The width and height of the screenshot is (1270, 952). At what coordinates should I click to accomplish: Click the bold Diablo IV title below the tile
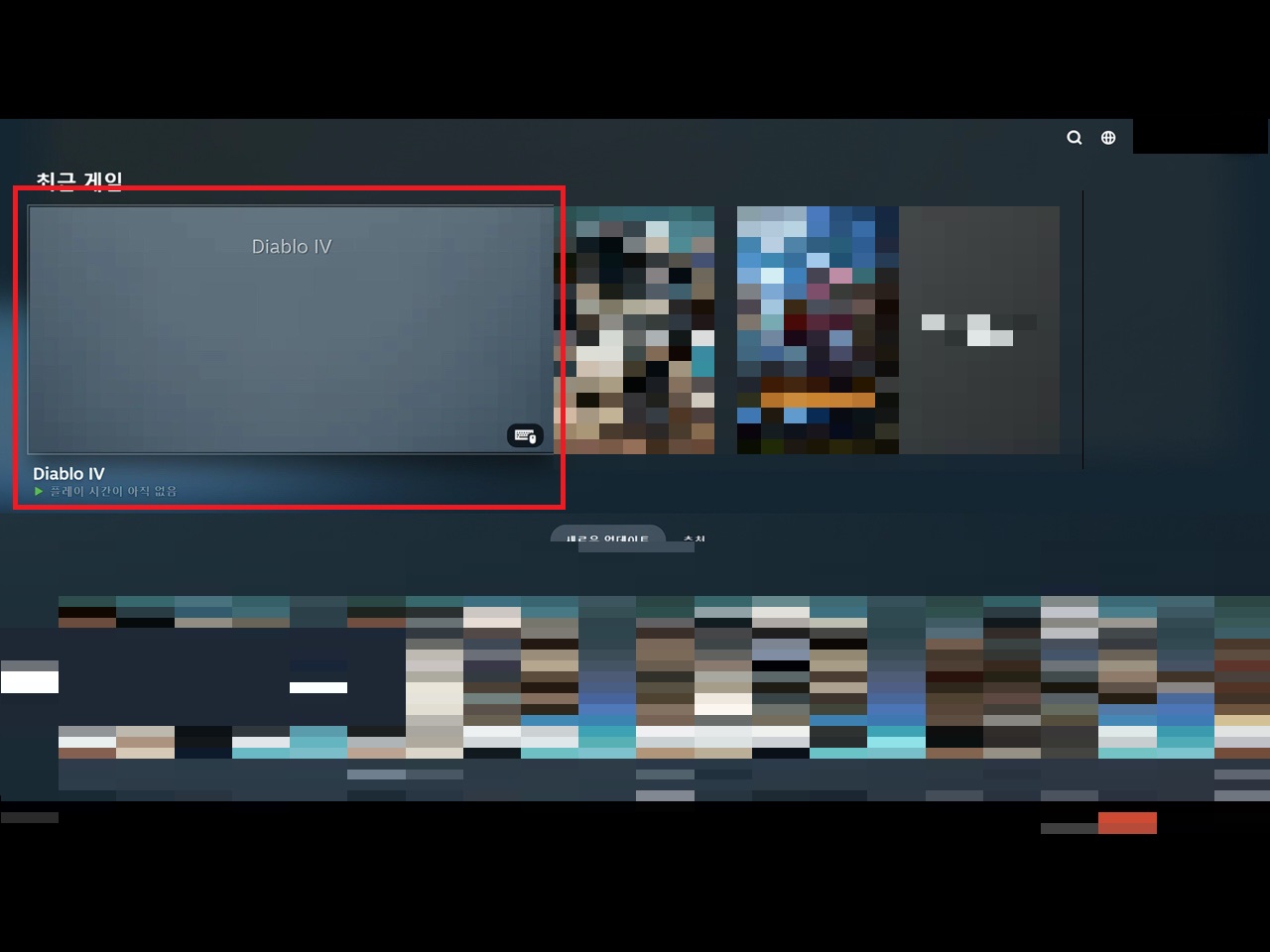[68, 474]
